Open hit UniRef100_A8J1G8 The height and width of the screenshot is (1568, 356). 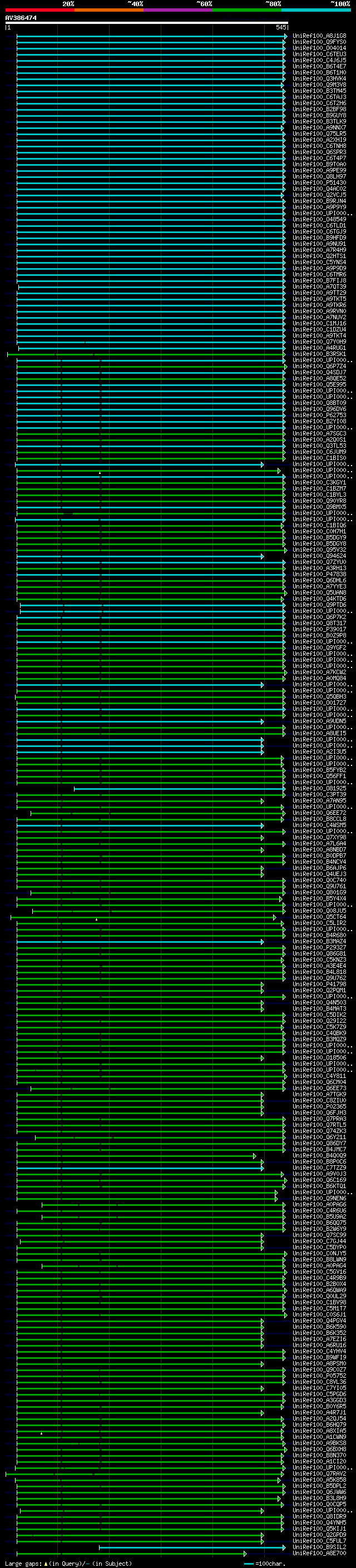[x=319, y=36]
